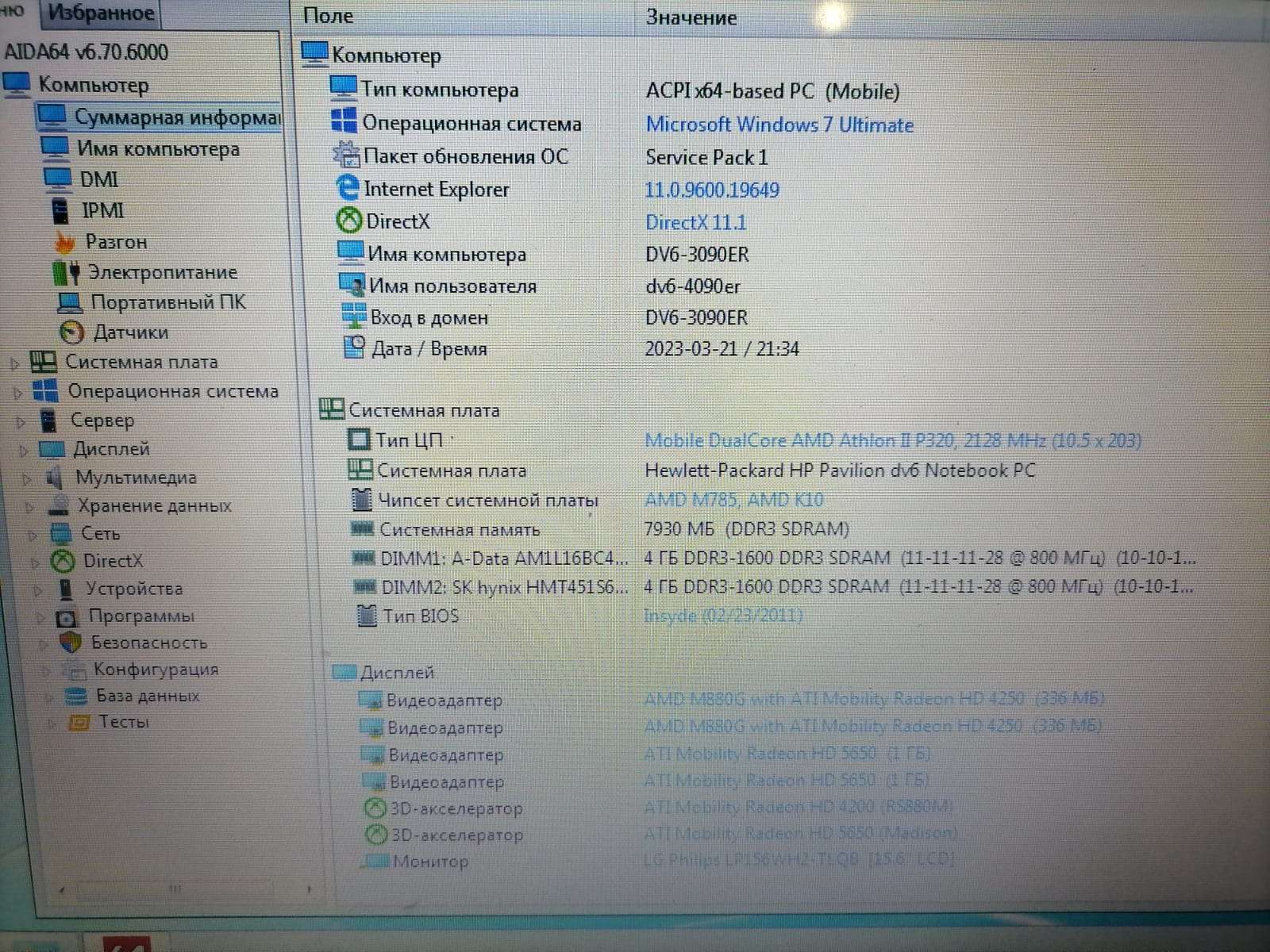Open the Программы icon in tree

point(67,616)
